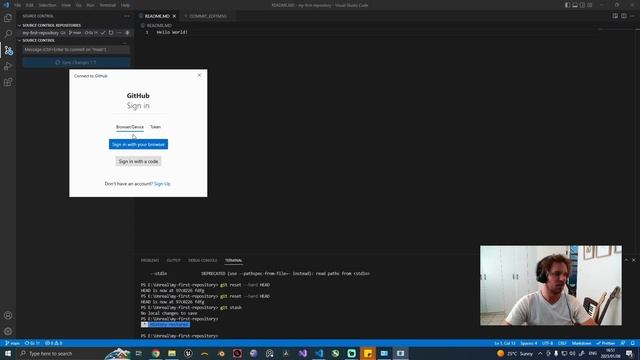Click the CRLF line ending status item
Viewport: 640px width, 360px height.
(x=562, y=343)
